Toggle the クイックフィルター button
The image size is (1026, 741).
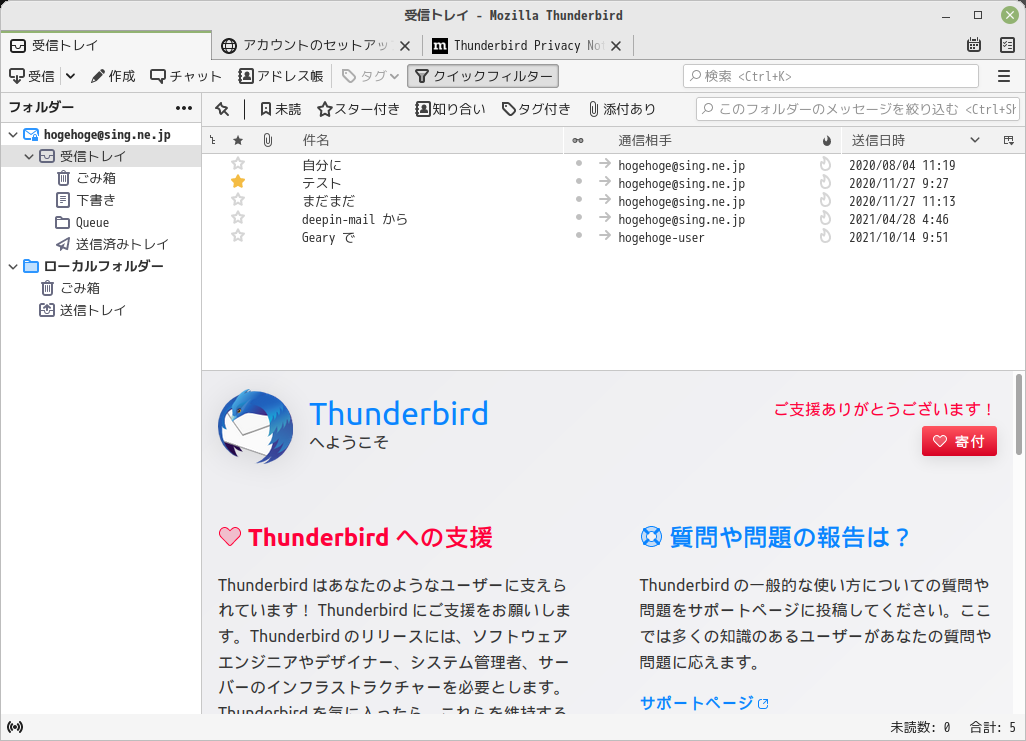483,77
